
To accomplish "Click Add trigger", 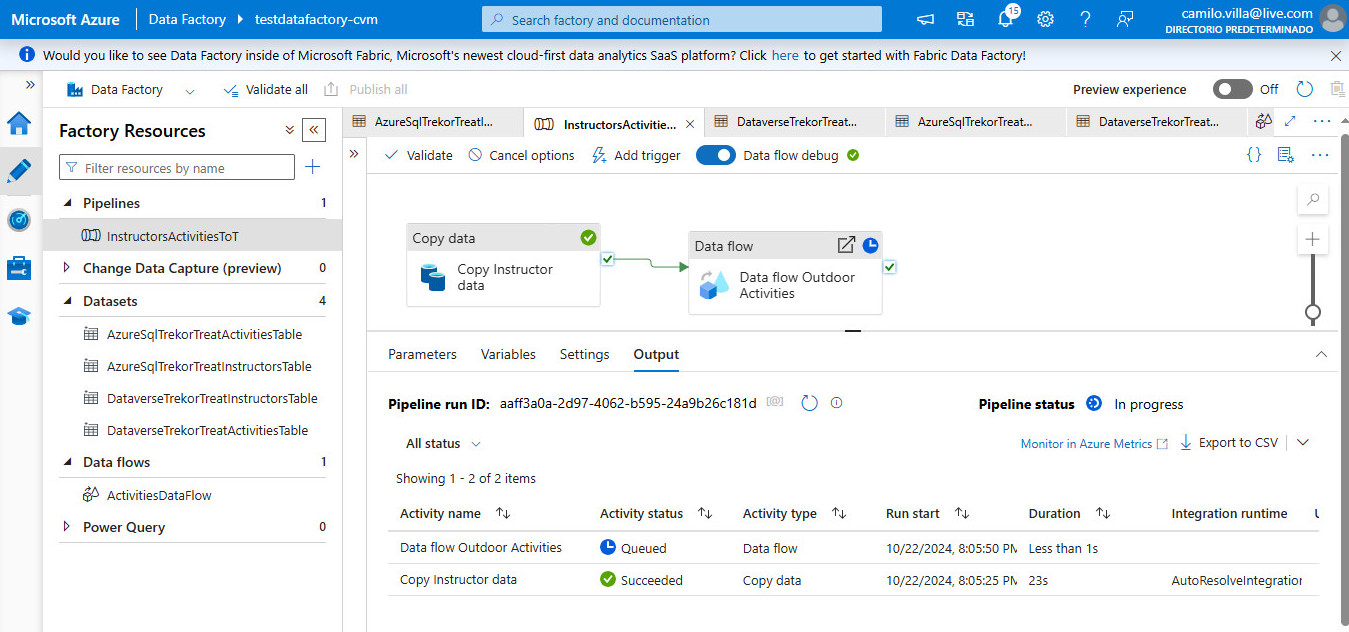I will [636, 155].
